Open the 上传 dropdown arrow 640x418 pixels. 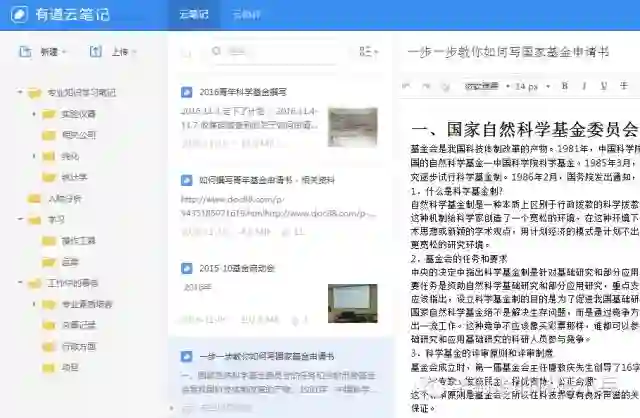(x=134, y=52)
